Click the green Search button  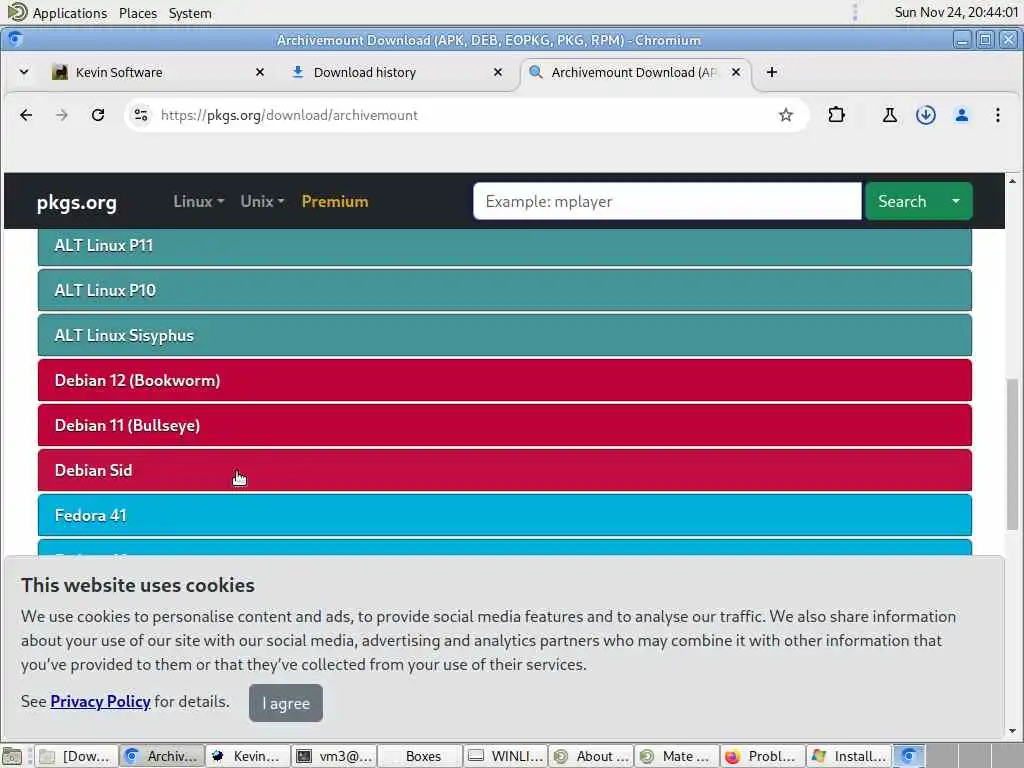click(902, 201)
